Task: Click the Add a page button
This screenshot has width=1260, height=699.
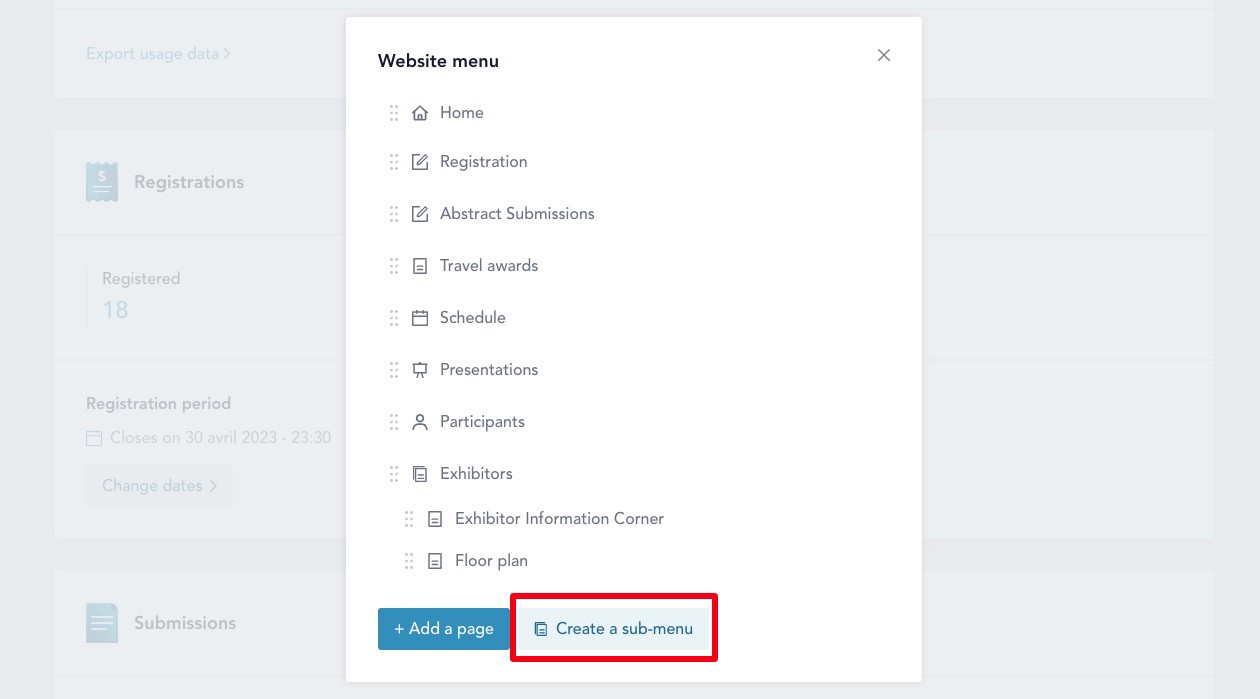Action: (444, 629)
